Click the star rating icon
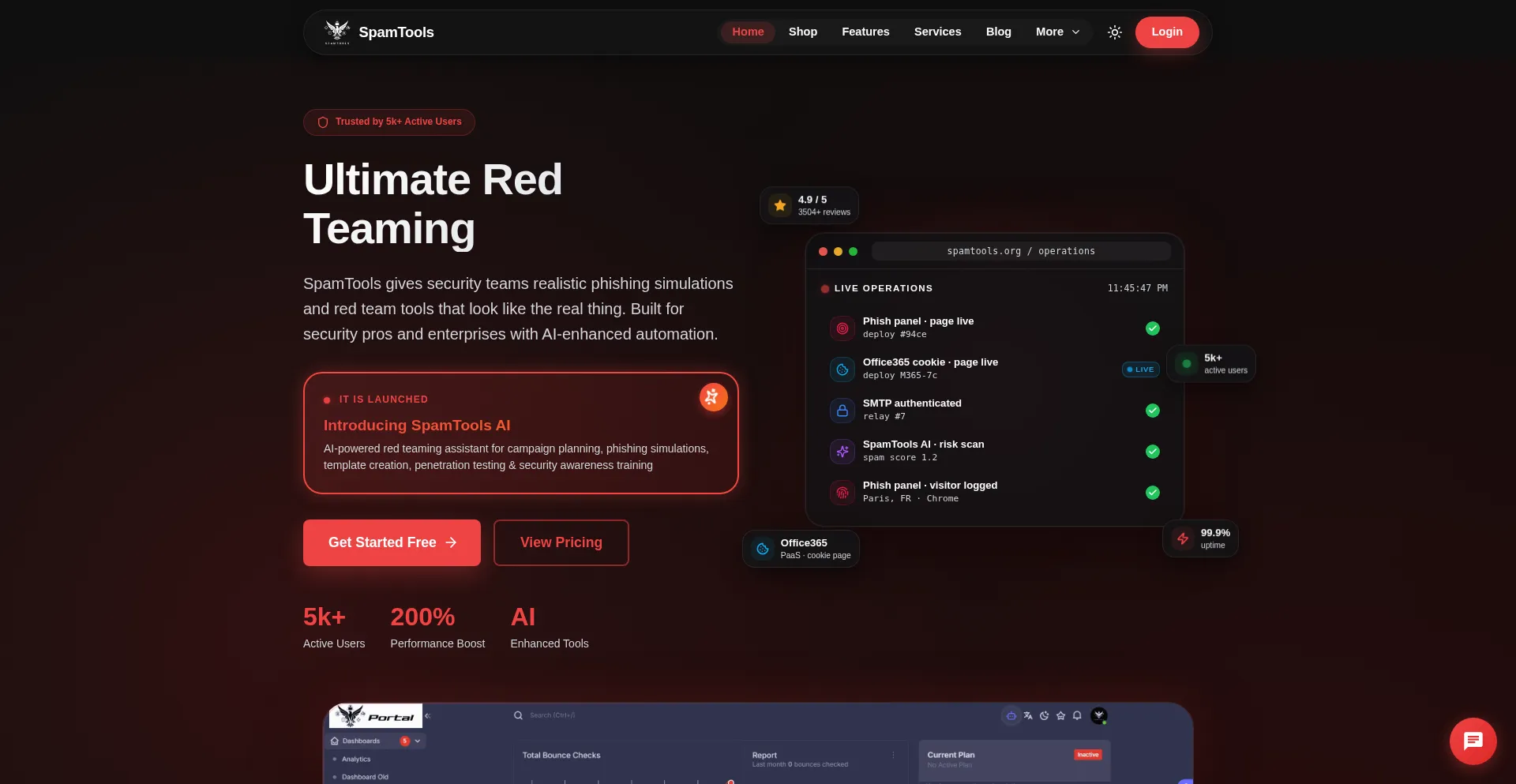This screenshot has height=784, width=1516. coord(780,205)
